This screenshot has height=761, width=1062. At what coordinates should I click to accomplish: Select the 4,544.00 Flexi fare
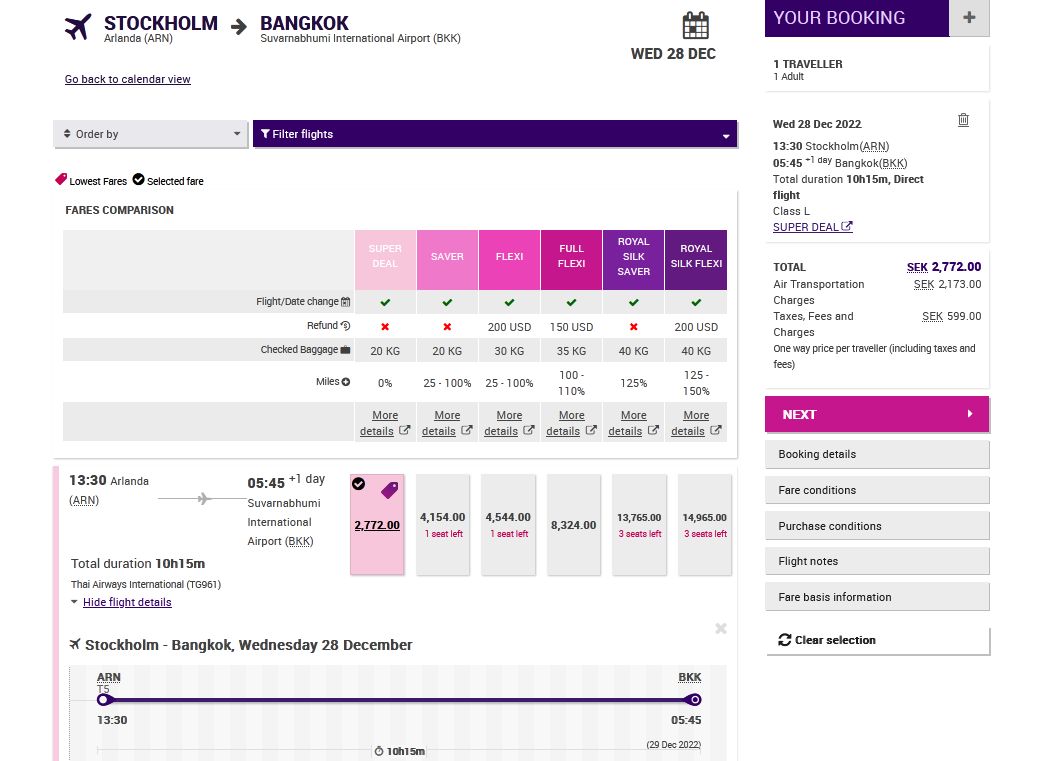508,525
